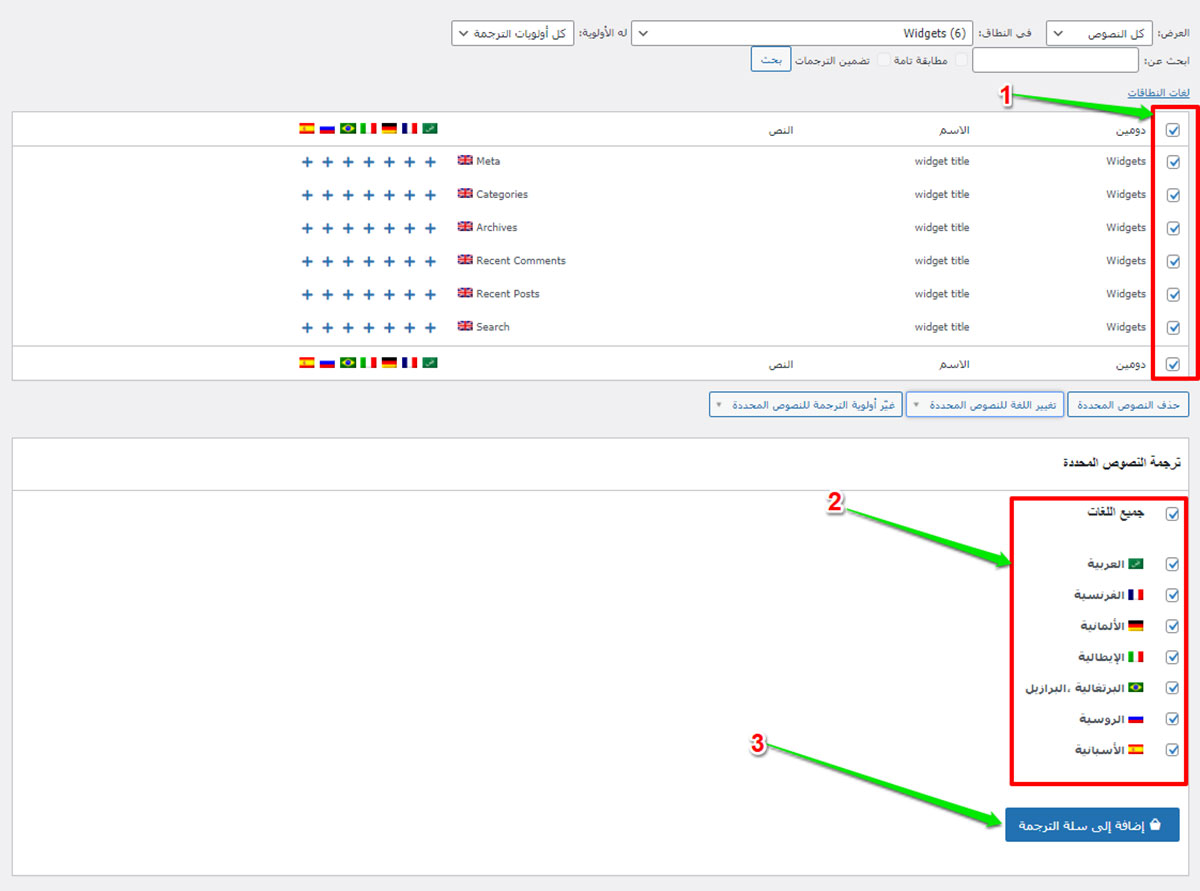Toggle the "جميع اللغات" all languages checkbox
Screen dimensions: 1200x891
click(1173, 514)
